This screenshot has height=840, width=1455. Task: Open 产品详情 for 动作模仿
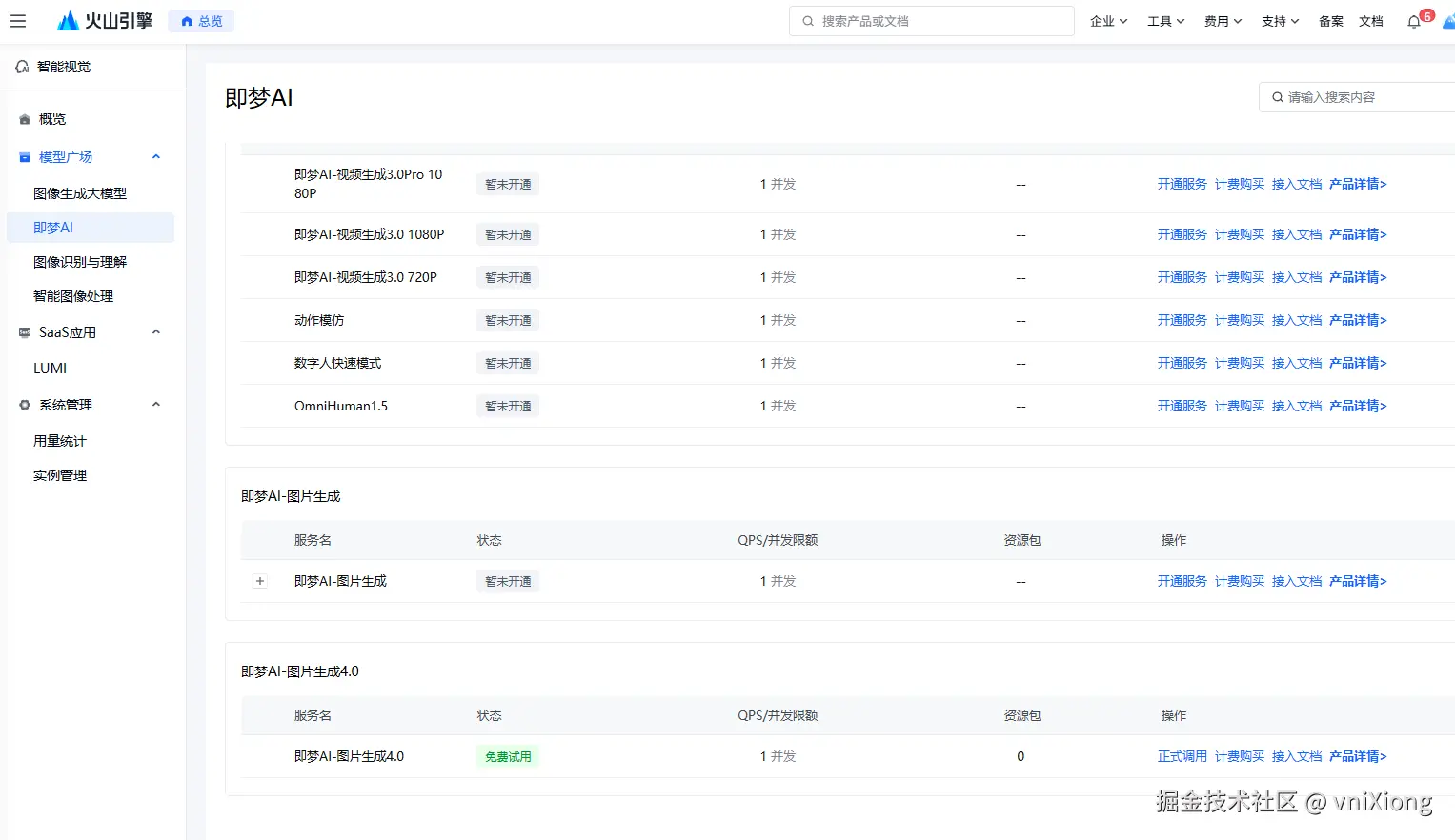[x=1358, y=320]
